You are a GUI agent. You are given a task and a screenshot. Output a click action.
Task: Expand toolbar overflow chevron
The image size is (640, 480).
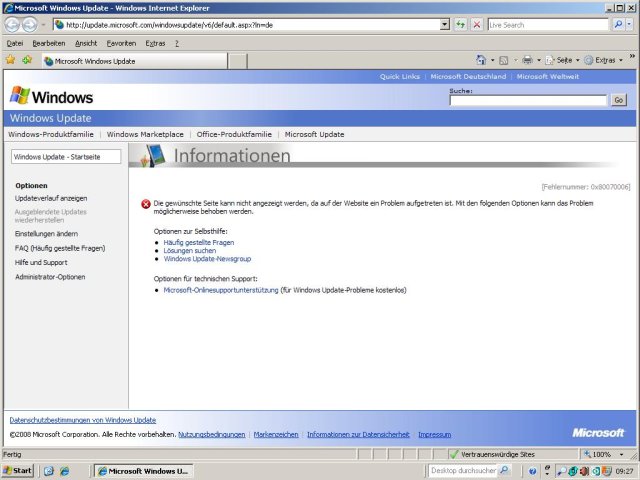tap(632, 56)
